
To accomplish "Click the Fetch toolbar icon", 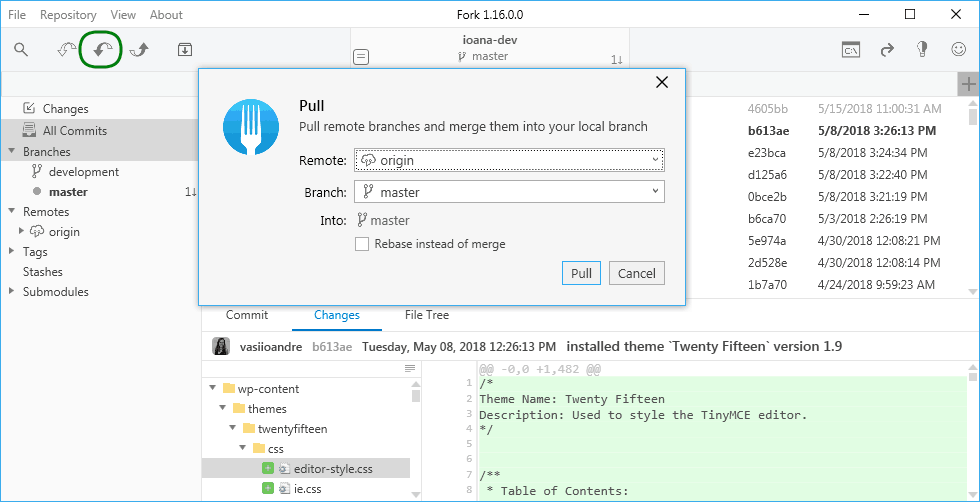I will coord(66,49).
